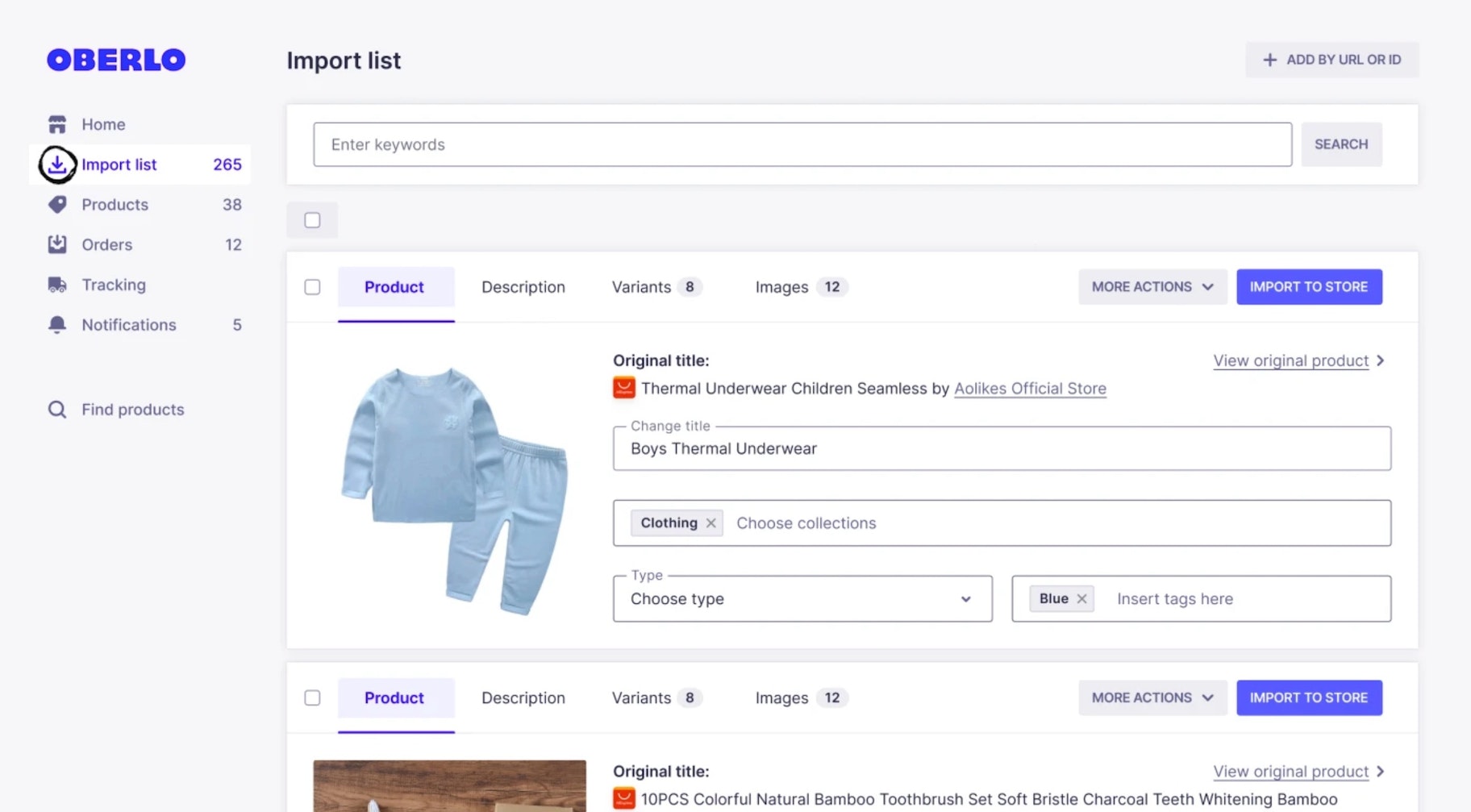Click the Products tag icon
The height and width of the screenshot is (812, 1471).
point(57,205)
